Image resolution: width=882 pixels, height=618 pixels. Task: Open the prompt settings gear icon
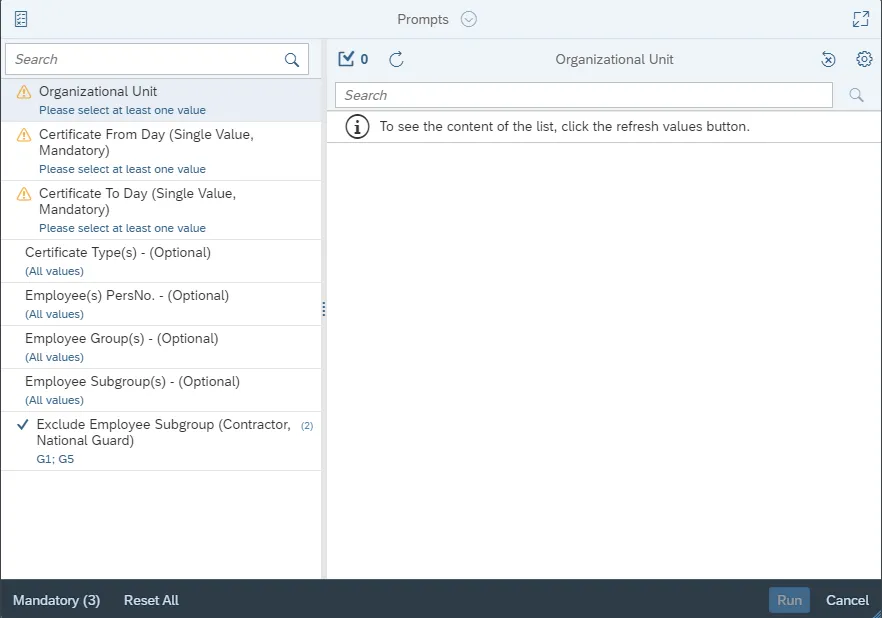pos(864,59)
